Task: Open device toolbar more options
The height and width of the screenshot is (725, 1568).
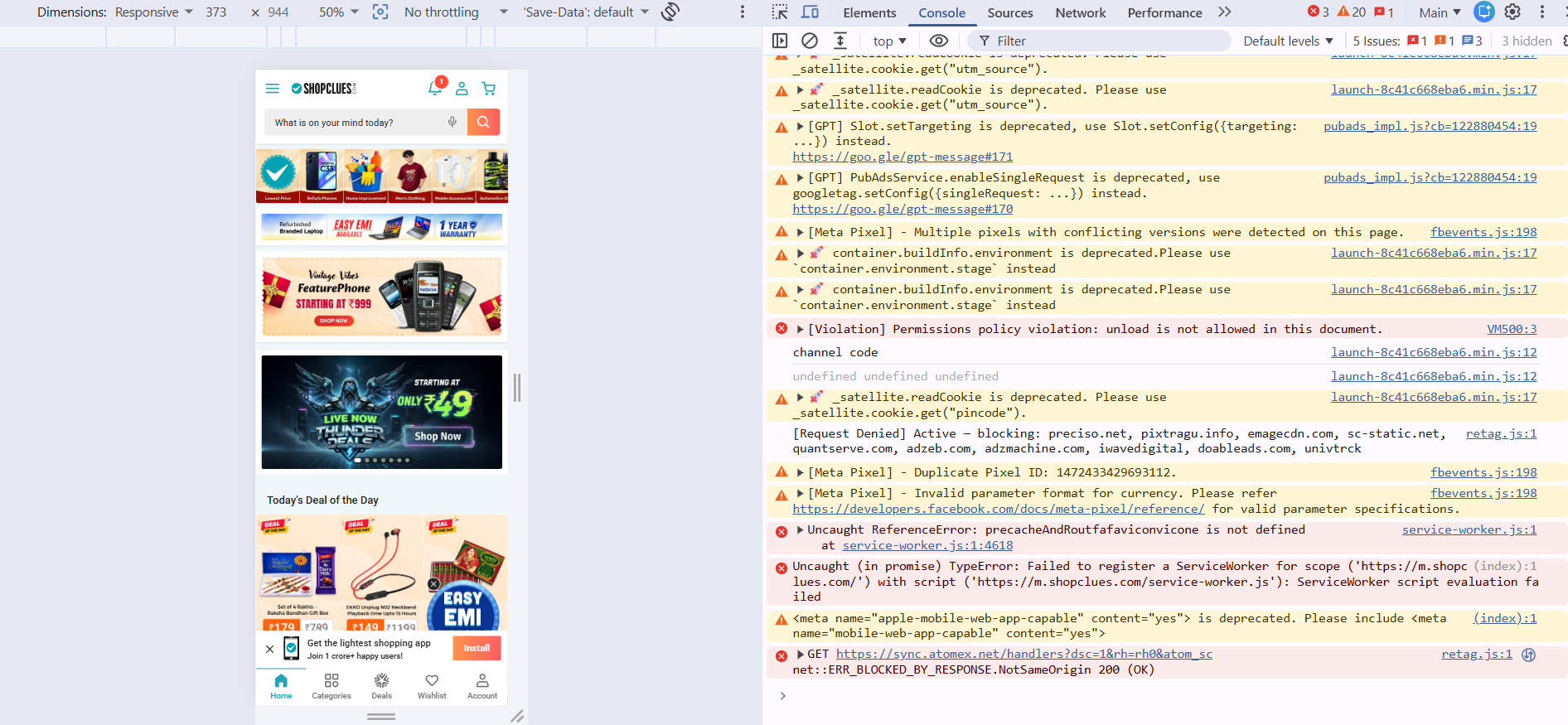Action: pyautogui.click(x=742, y=12)
